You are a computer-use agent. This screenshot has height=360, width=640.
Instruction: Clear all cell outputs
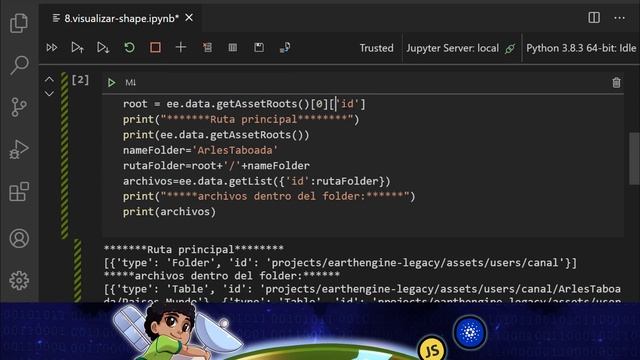coord(207,48)
